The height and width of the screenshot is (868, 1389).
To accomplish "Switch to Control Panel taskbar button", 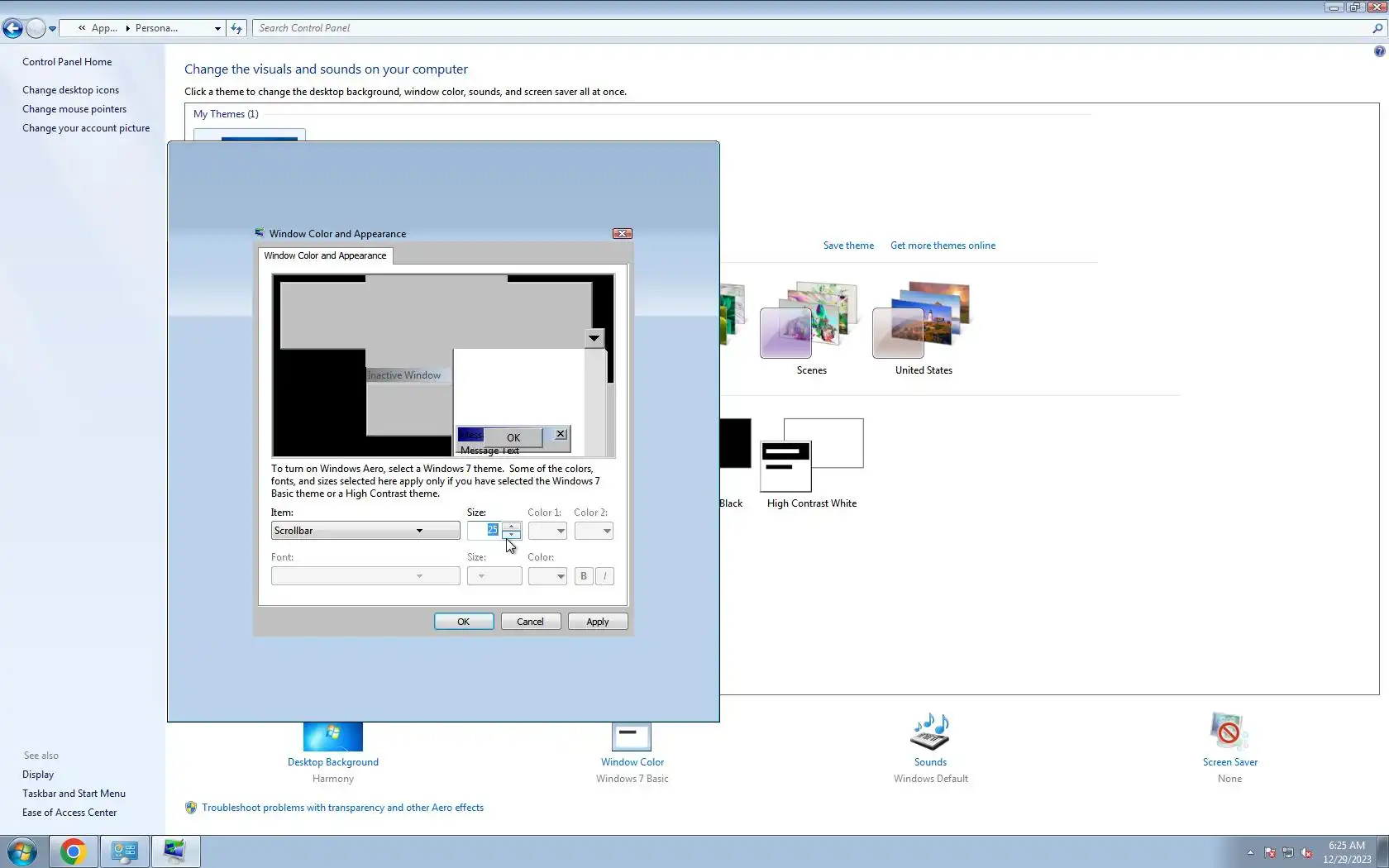I will (125, 851).
